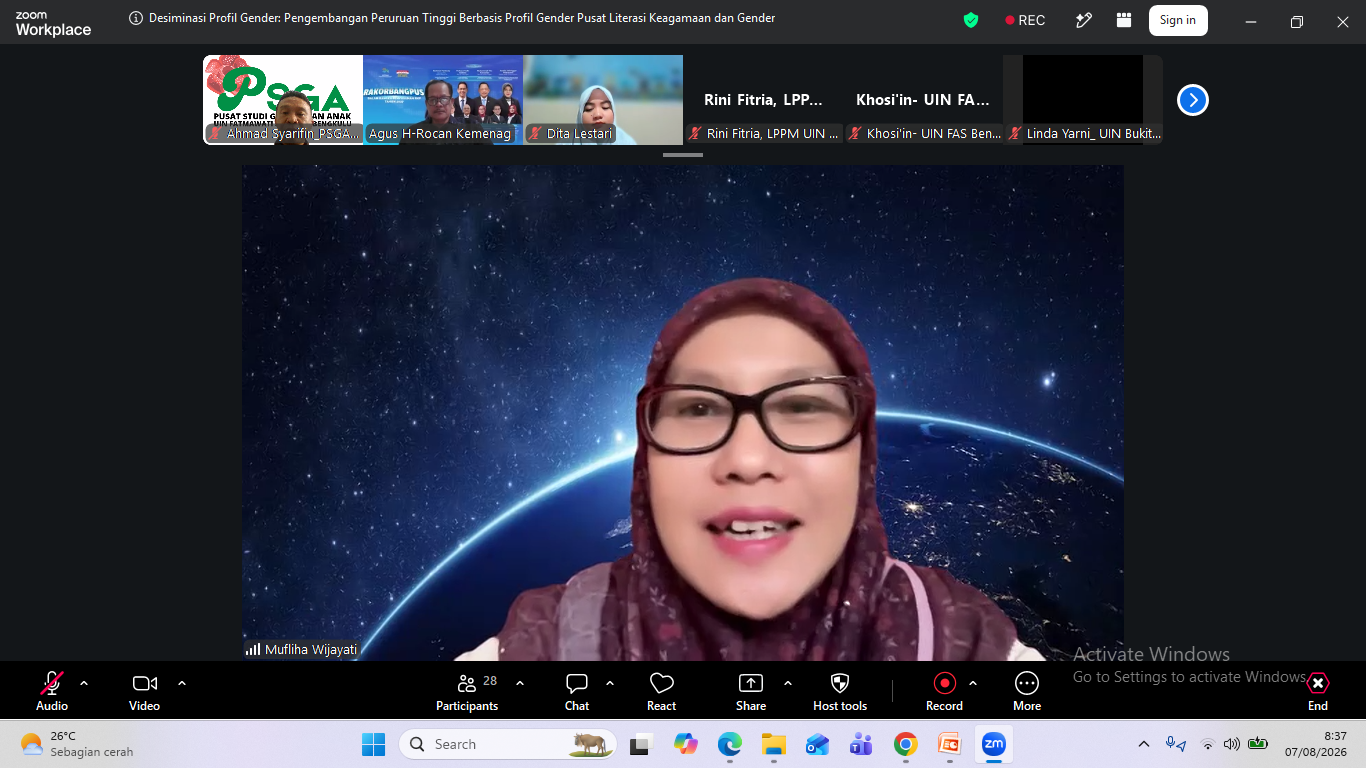Select Rini Fitria's participant tile

tap(763, 100)
